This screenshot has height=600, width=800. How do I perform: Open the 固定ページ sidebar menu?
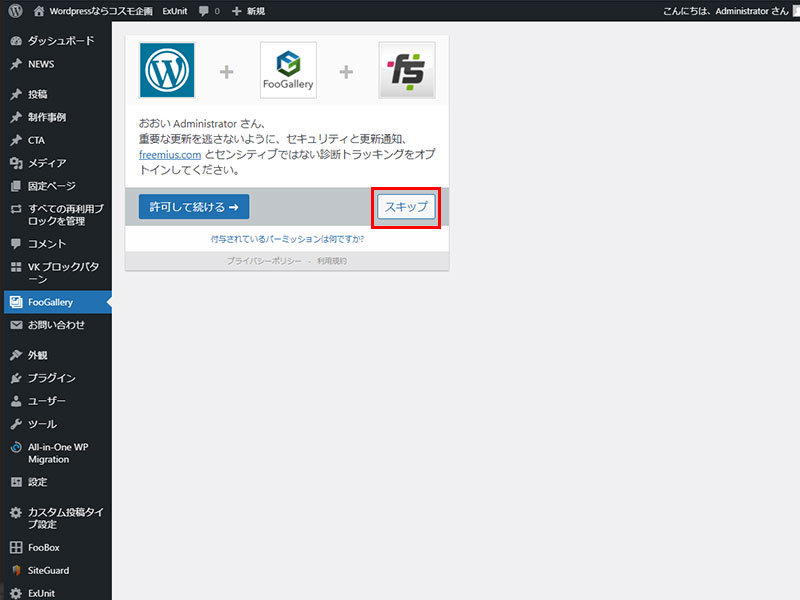coord(51,186)
